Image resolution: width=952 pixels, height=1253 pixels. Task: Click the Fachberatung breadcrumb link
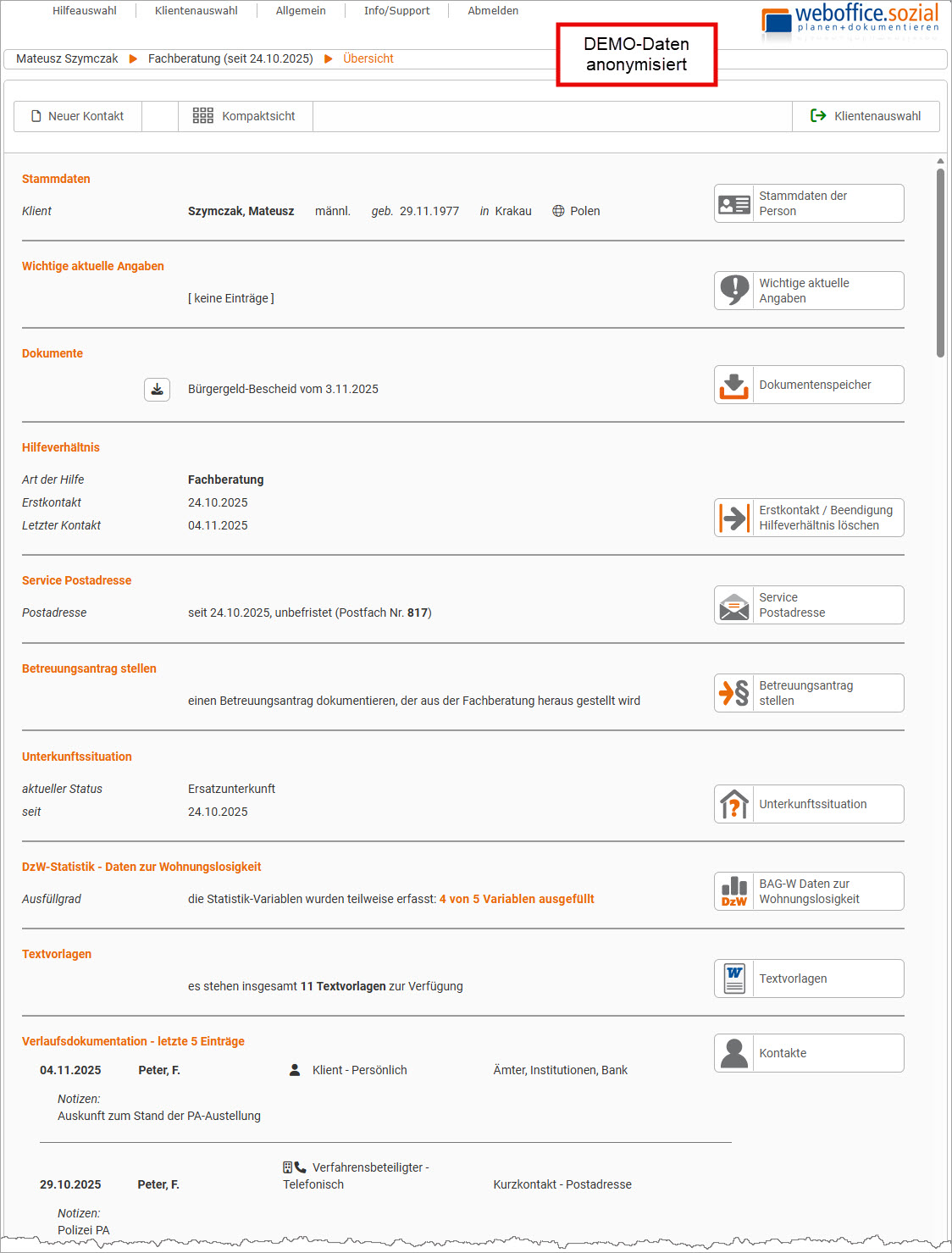click(x=230, y=58)
